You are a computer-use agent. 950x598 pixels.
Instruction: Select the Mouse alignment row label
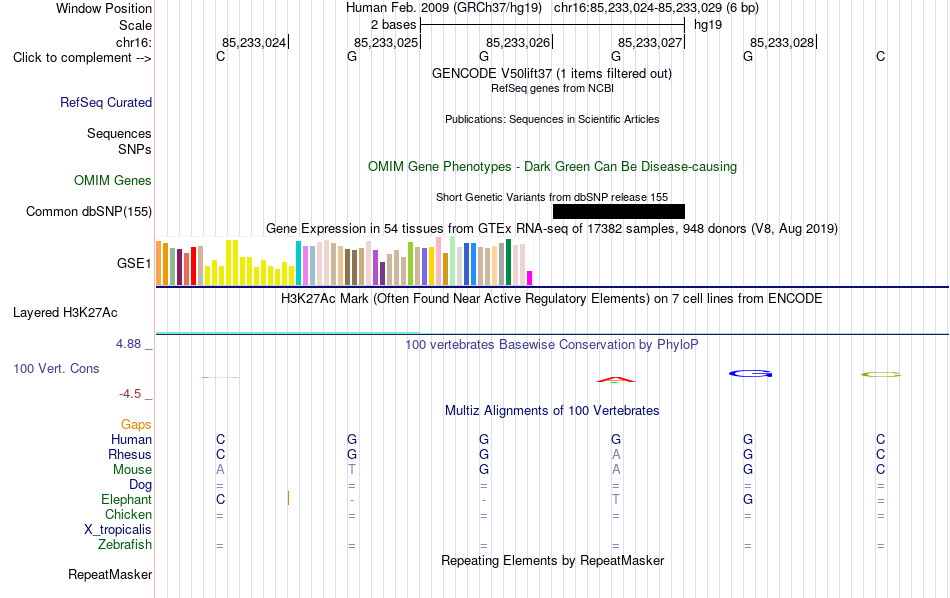point(132,470)
